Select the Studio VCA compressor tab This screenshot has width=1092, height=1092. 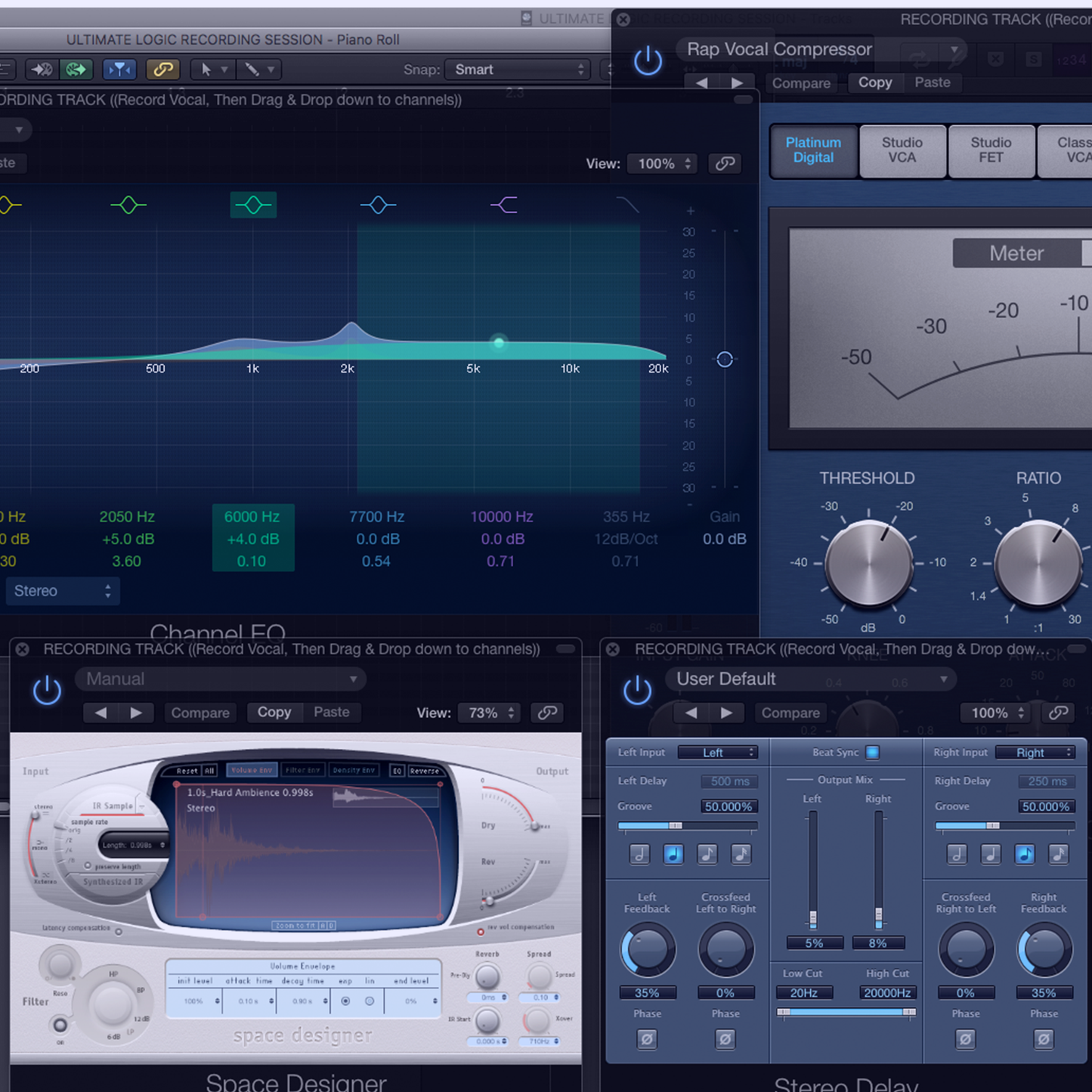[x=902, y=150]
